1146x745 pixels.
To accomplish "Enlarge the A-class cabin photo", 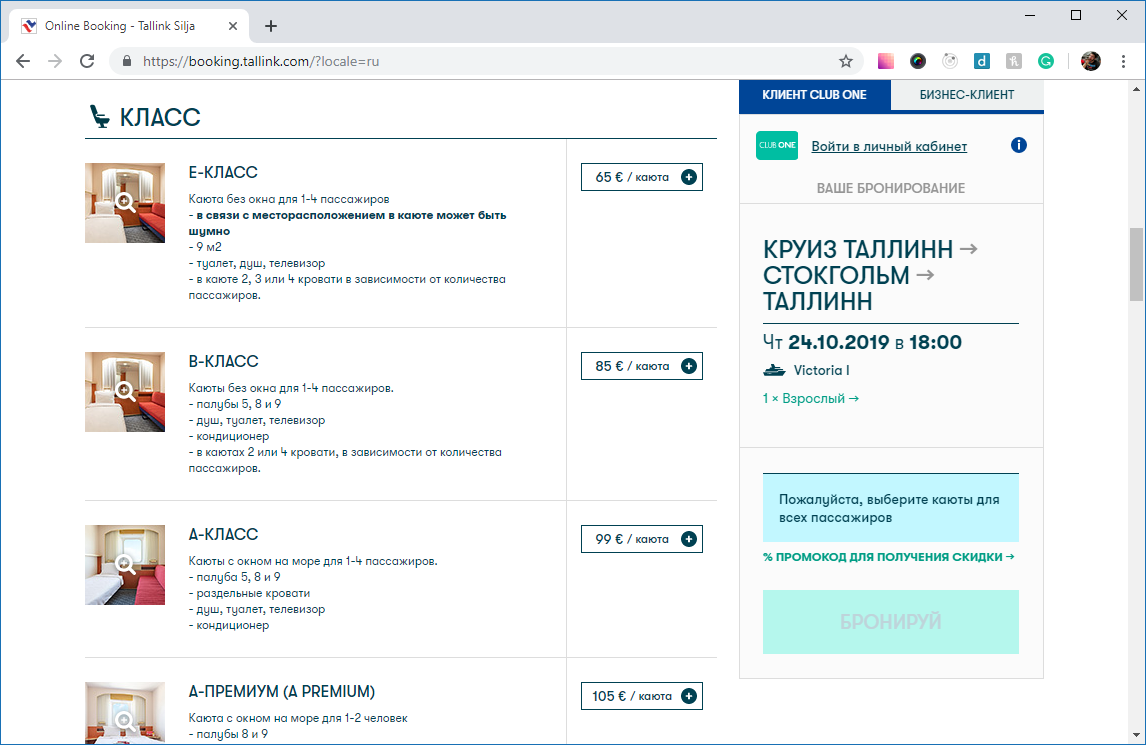I will point(125,564).
